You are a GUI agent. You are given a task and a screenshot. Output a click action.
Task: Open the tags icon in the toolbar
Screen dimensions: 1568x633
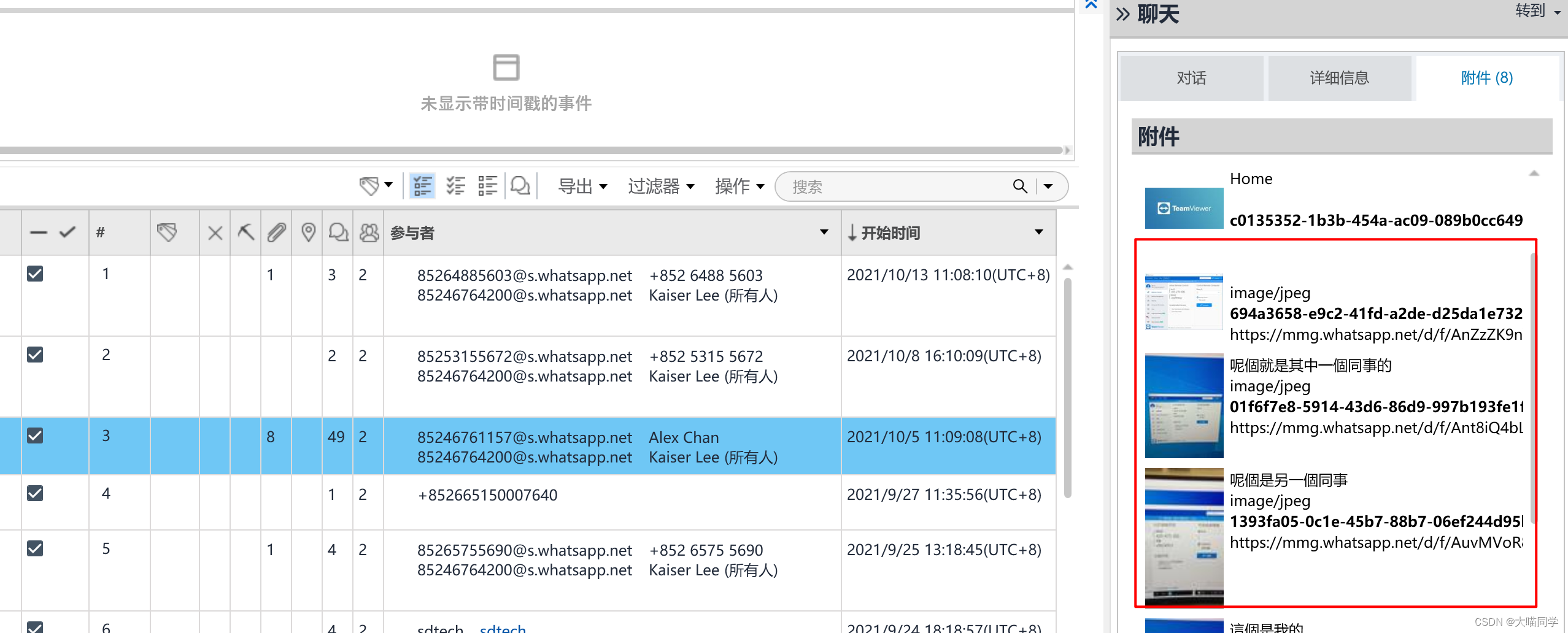point(369,186)
